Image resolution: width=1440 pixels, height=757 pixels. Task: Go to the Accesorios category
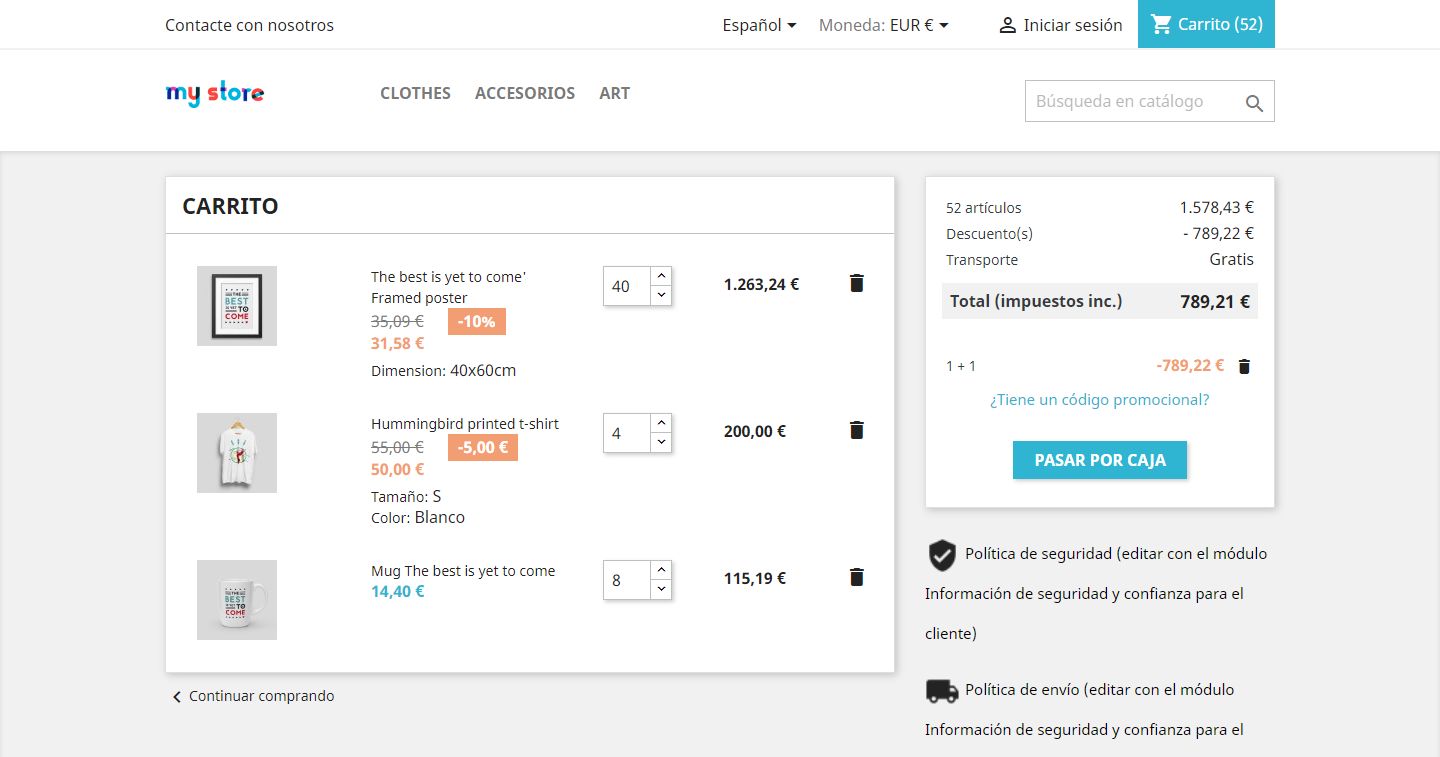(x=525, y=93)
